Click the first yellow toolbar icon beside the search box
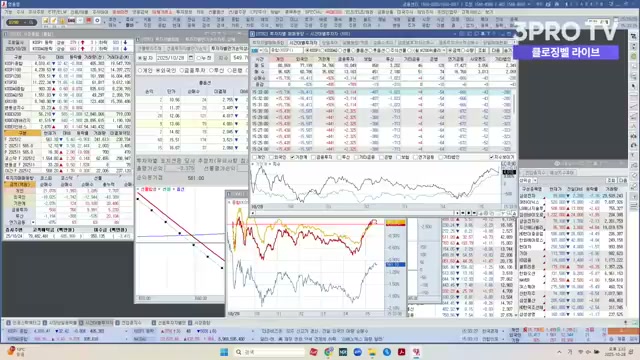 coord(45,21)
